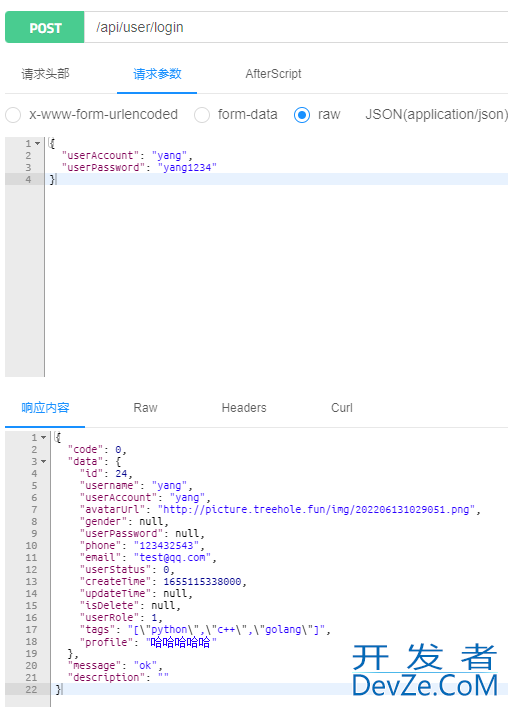Open the AfterScript tab
The width and height of the screenshot is (508, 707).
pos(273,73)
